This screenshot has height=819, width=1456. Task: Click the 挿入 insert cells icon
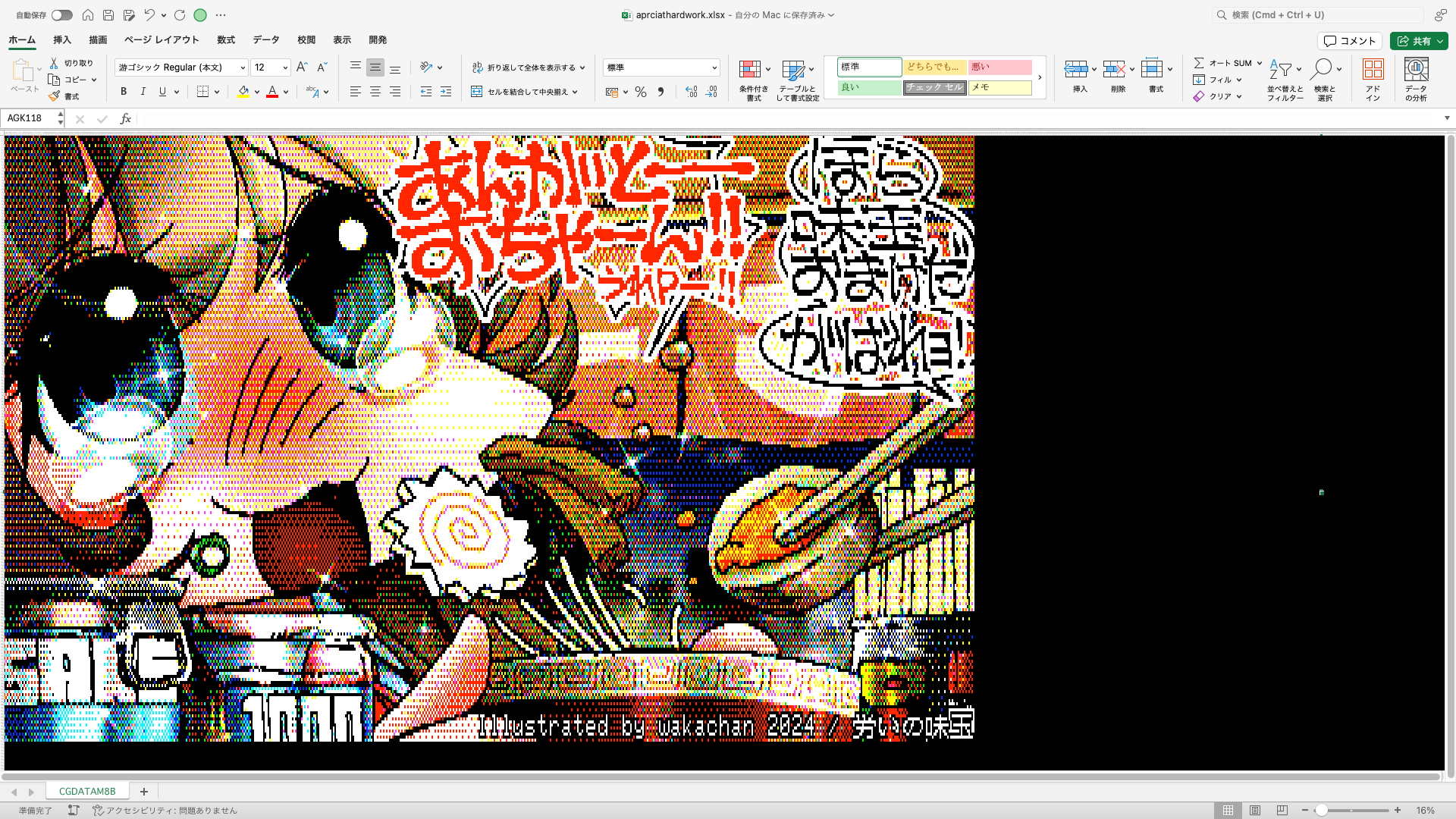coord(1076,69)
